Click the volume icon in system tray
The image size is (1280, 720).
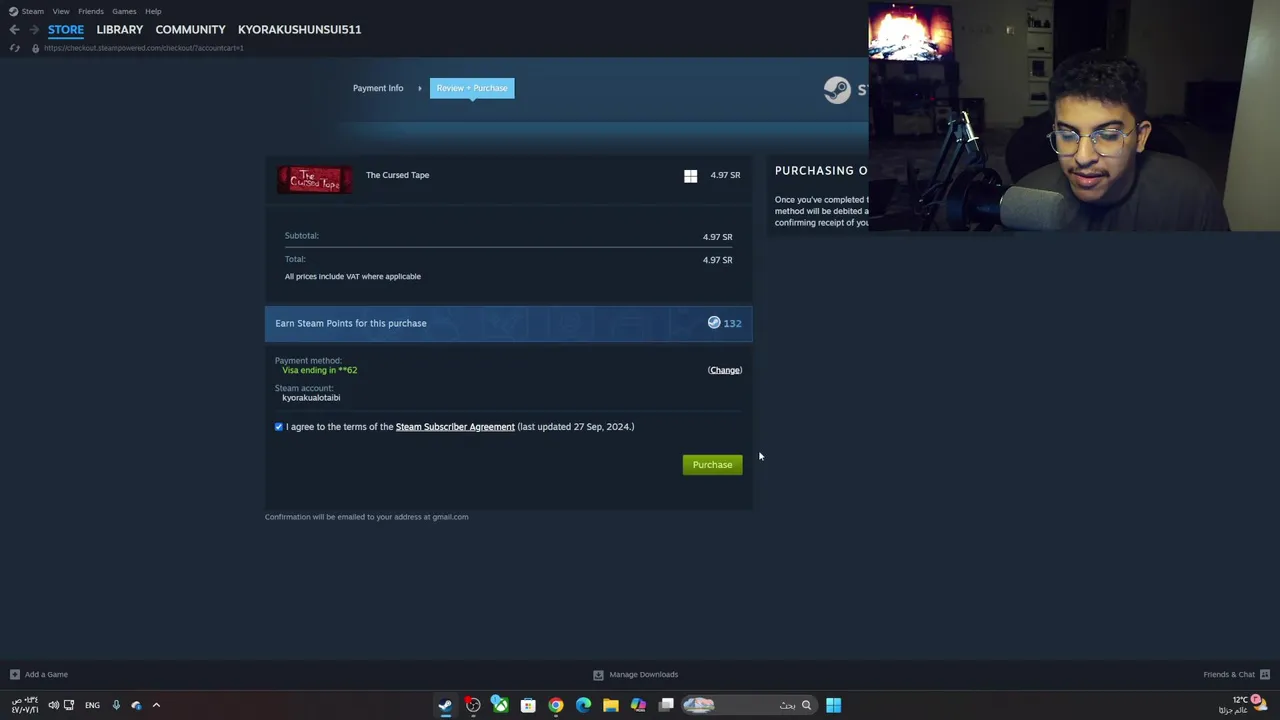(54, 705)
